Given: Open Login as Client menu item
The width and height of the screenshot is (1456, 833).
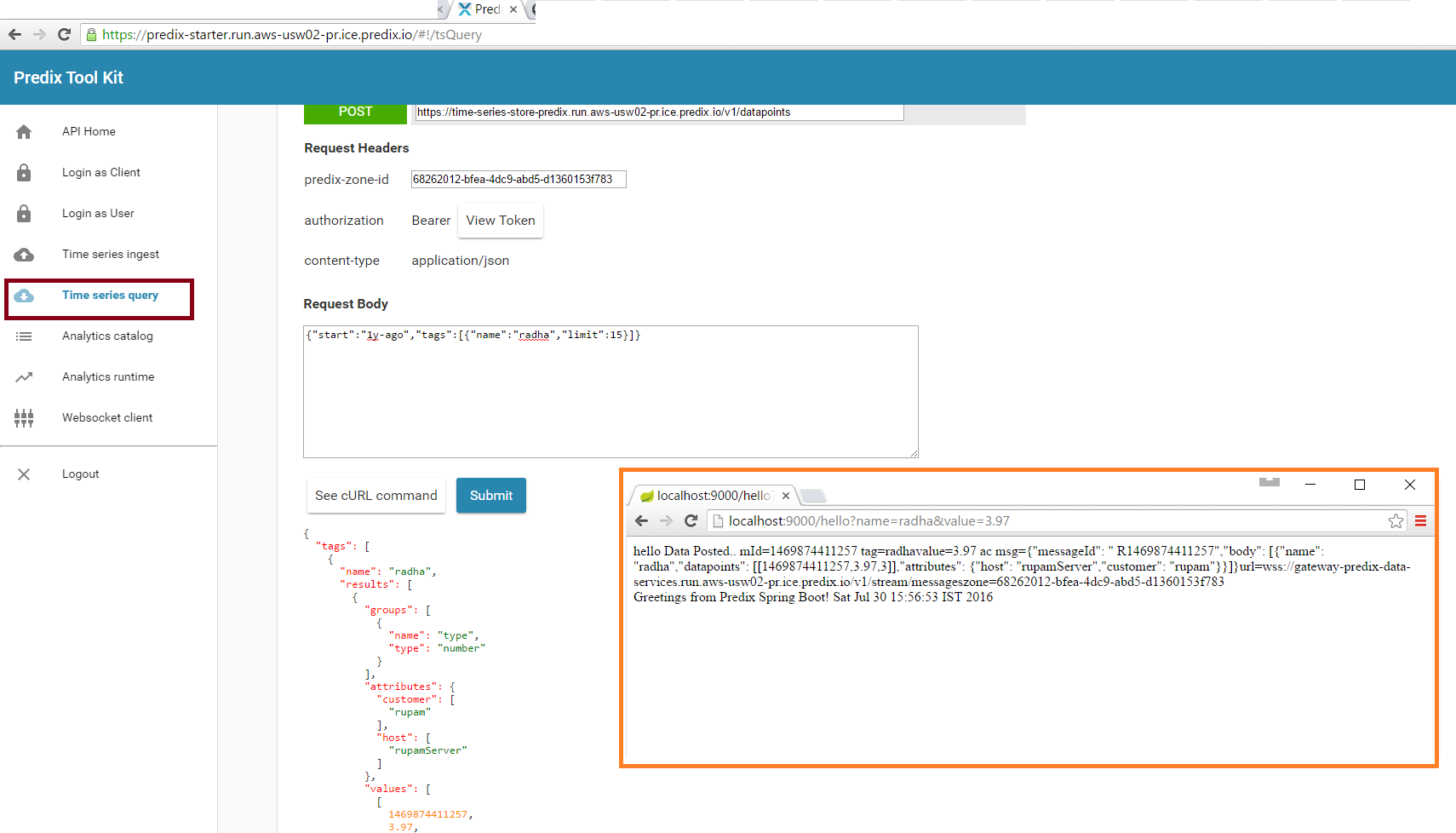Looking at the screenshot, I should (x=101, y=173).
